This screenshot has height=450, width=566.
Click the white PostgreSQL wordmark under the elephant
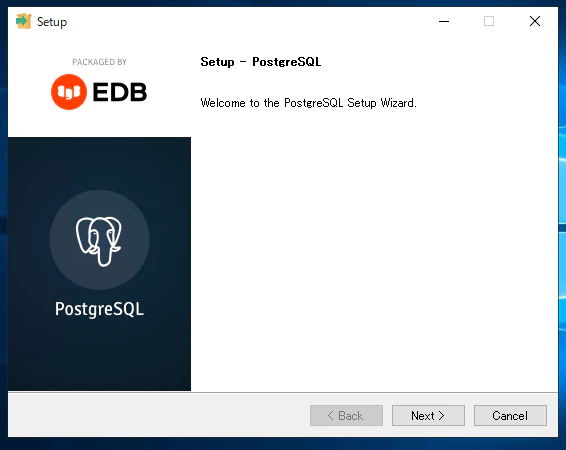[x=99, y=309]
